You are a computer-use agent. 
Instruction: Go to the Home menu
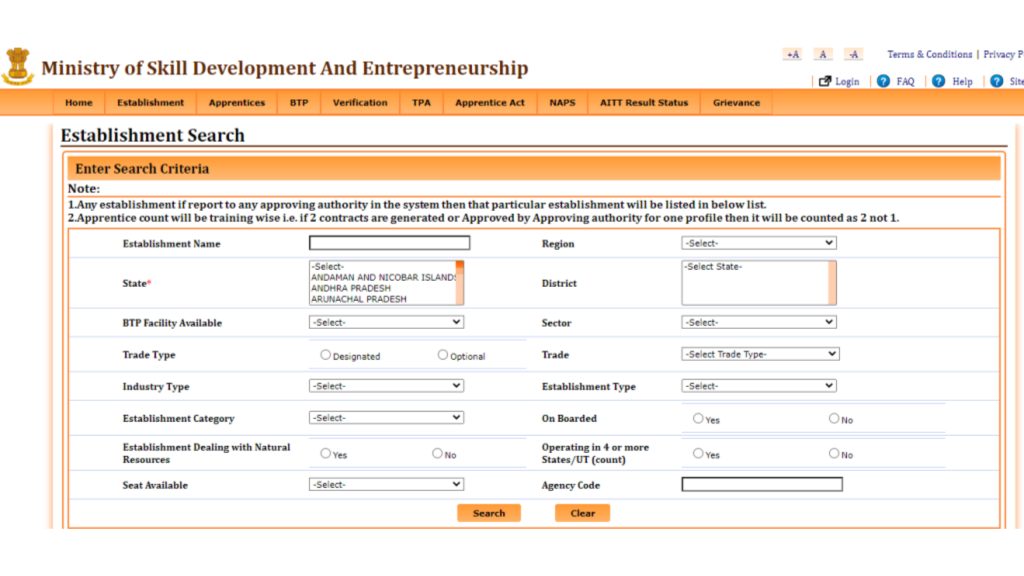pos(78,103)
